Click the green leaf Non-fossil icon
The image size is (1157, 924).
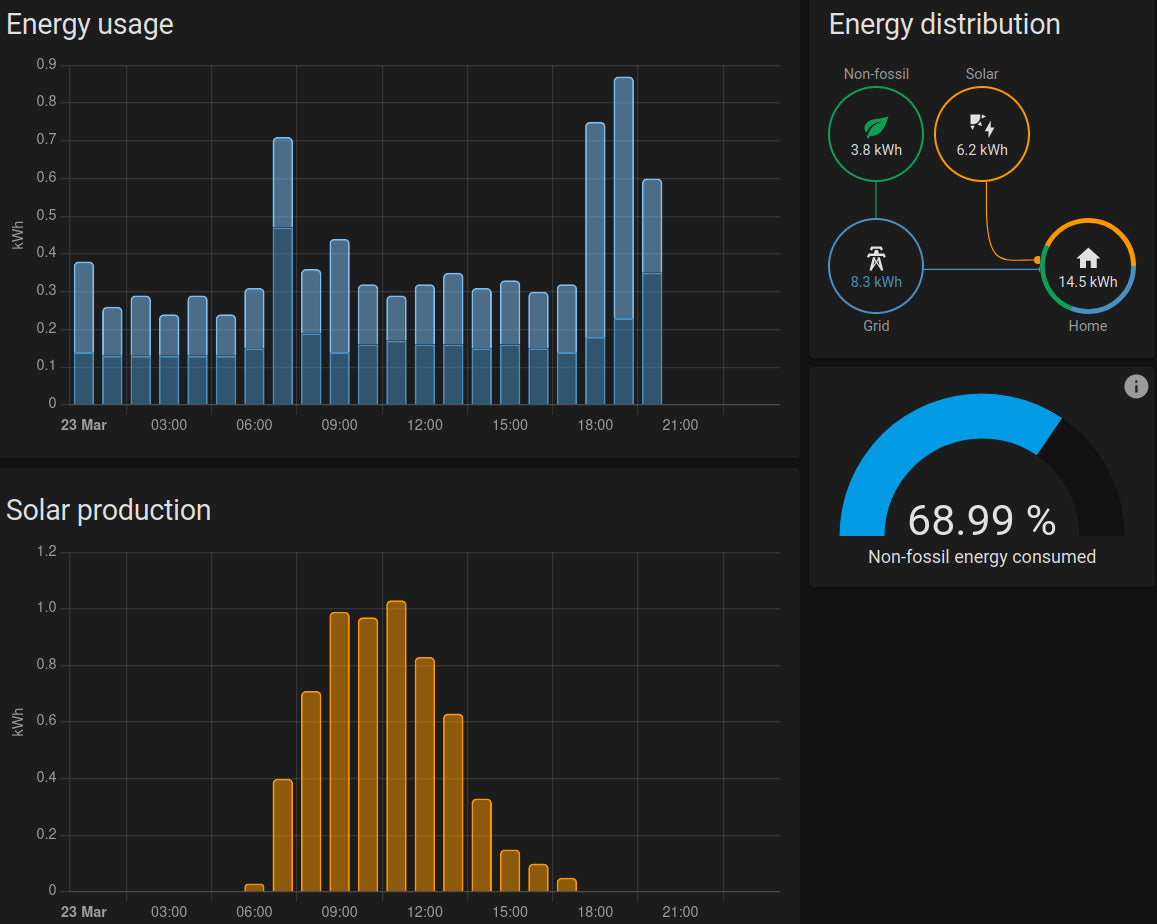coord(876,127)
